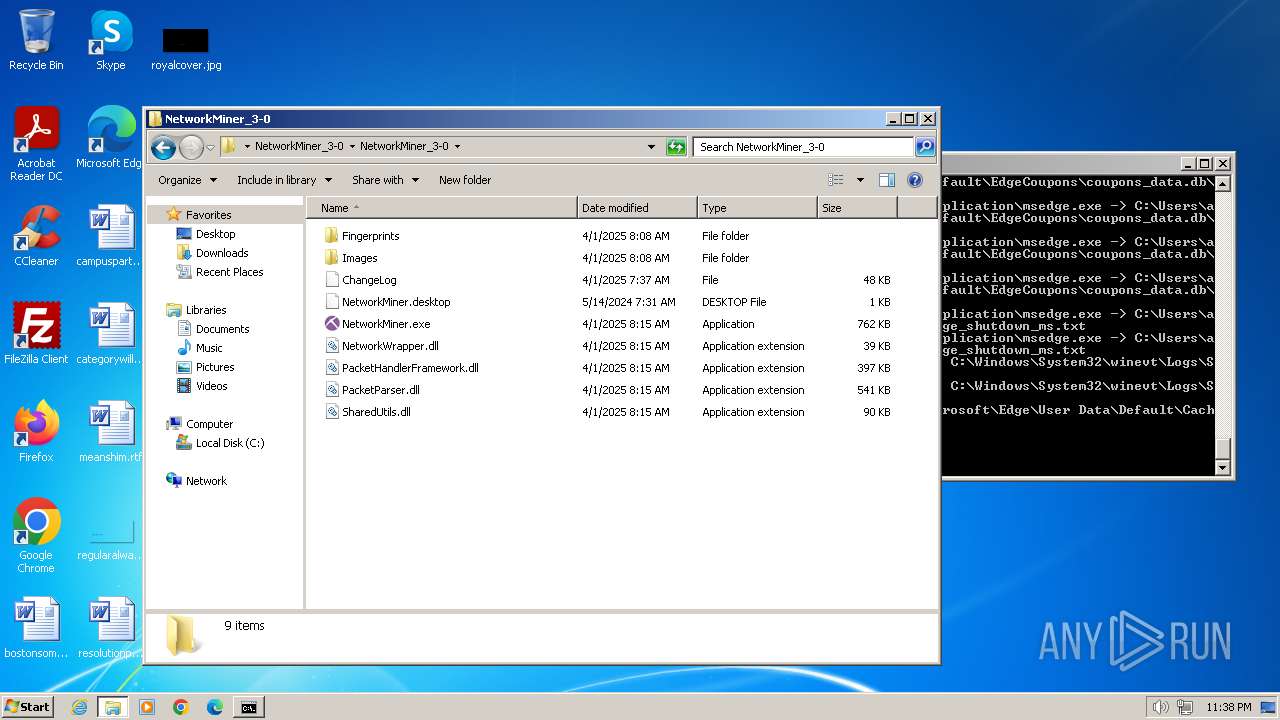The image size is (1280, 720).
Task: Open the Google Chrome desktop shortcut
Action: pyautogui.click(x=36, y=536)
